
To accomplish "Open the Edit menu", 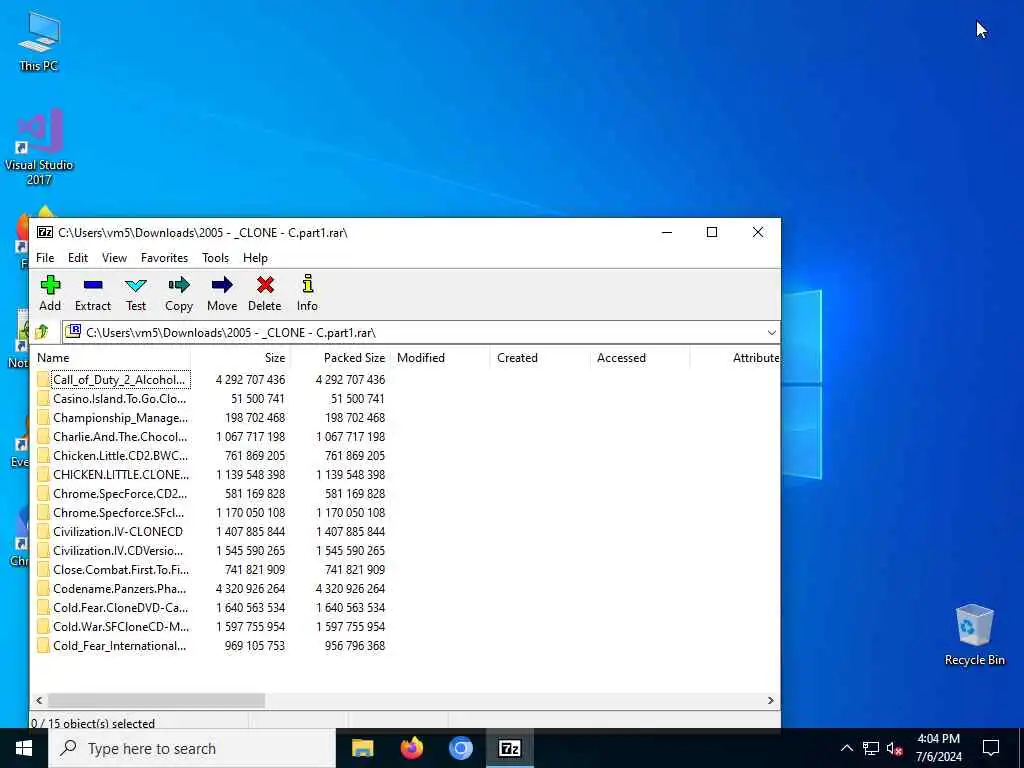I will coord(78,258).
